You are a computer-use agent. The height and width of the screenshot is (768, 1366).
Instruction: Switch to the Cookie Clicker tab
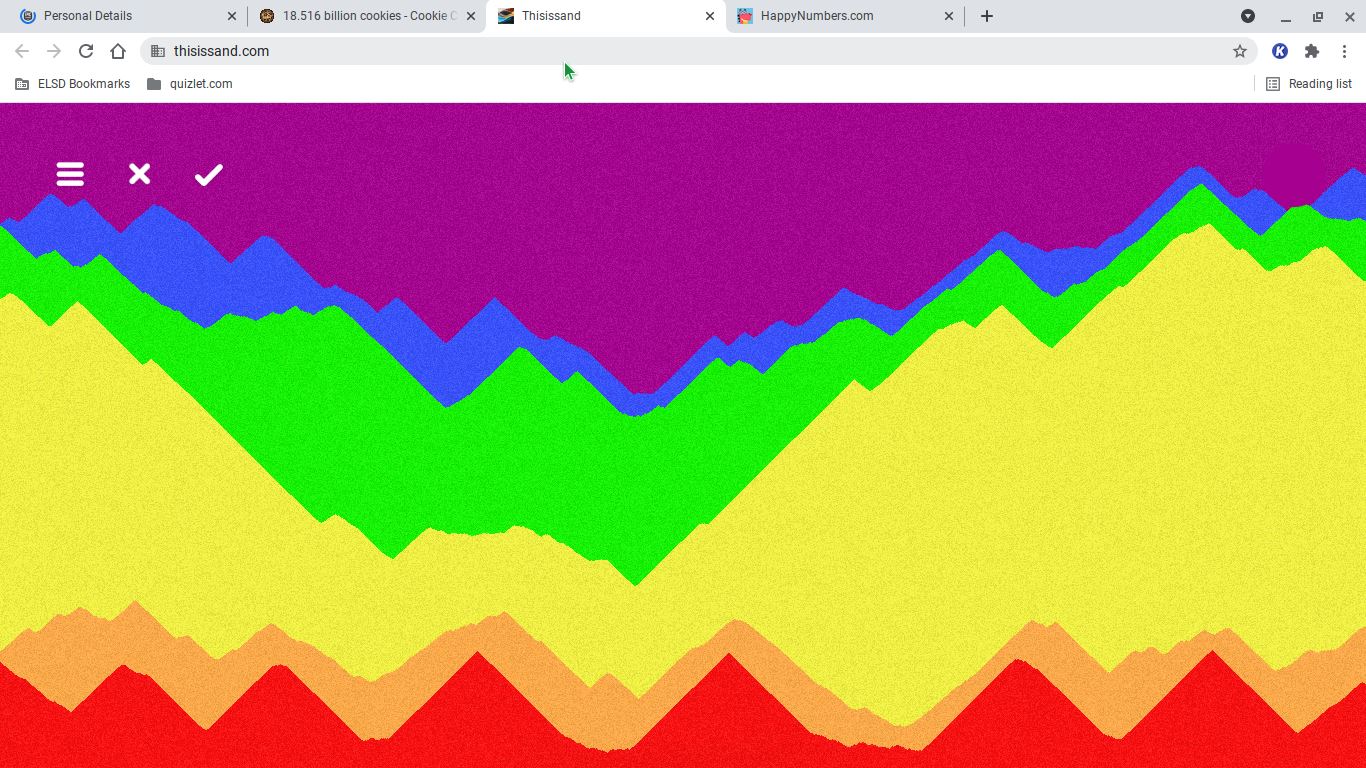(x=360, y=16)
